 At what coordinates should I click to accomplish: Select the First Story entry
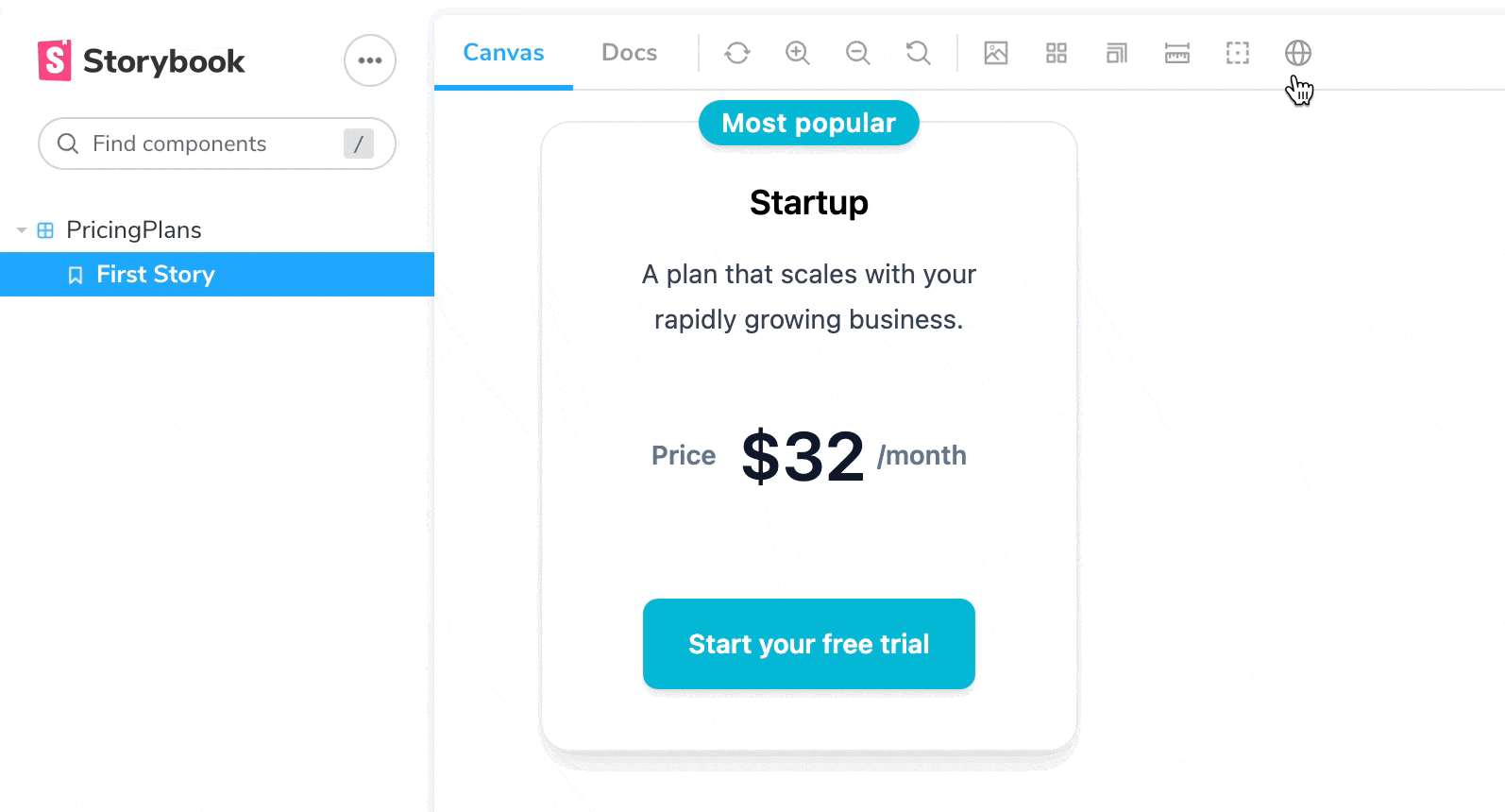[217, 274]
